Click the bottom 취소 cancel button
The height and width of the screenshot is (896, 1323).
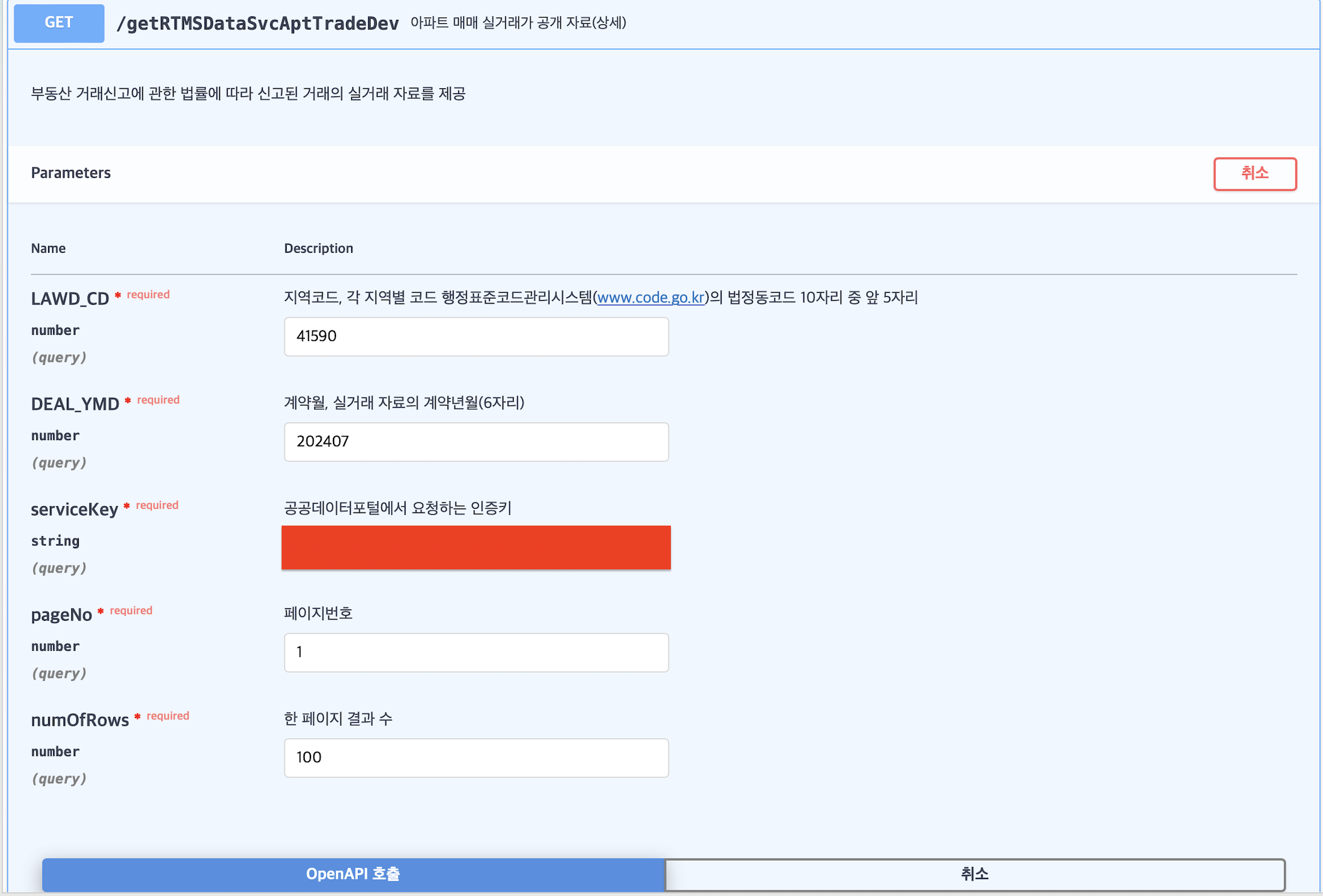click(x=974, y=874)
